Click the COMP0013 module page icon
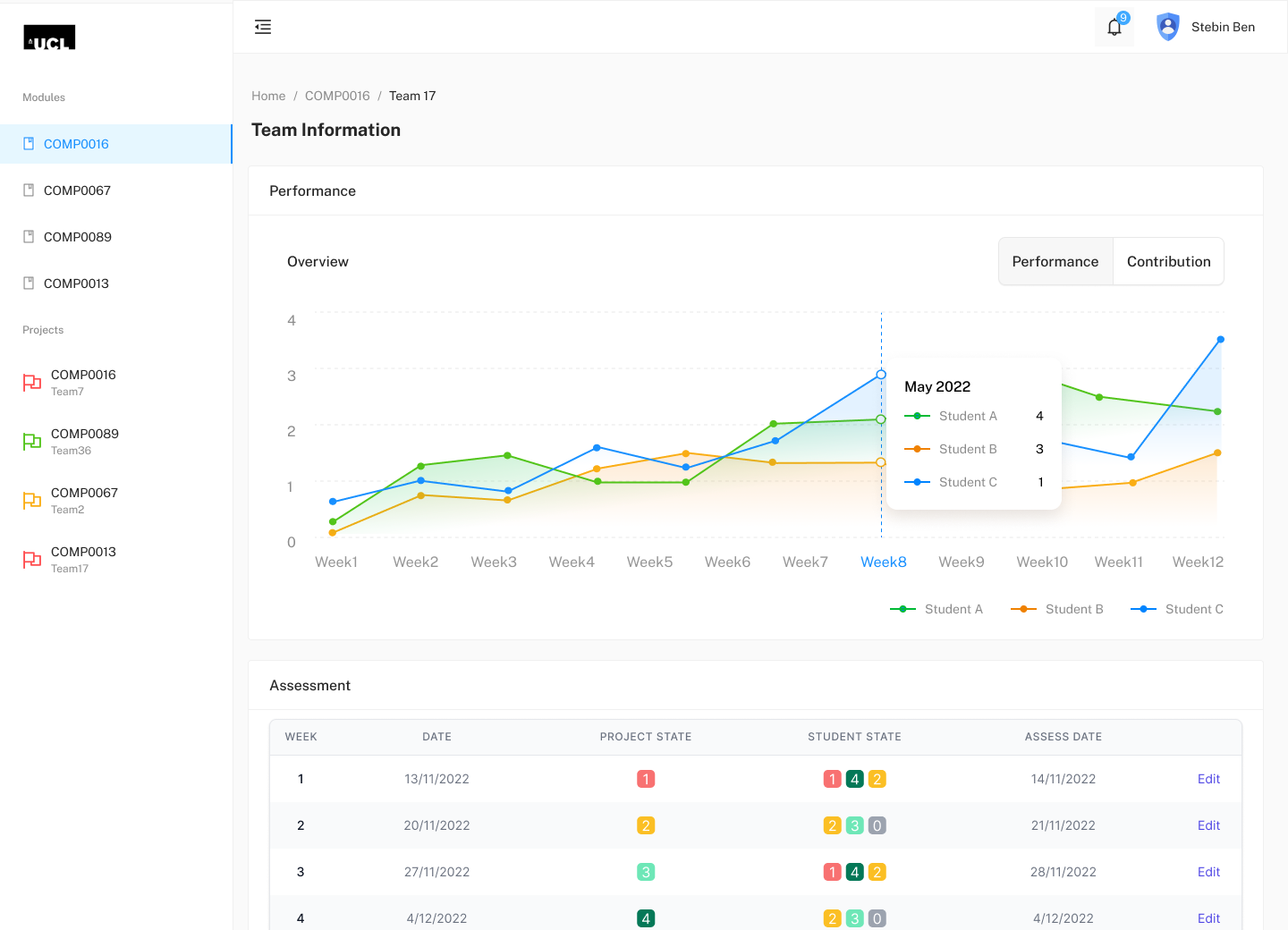The image size is (1288, 930). [29, 283]
